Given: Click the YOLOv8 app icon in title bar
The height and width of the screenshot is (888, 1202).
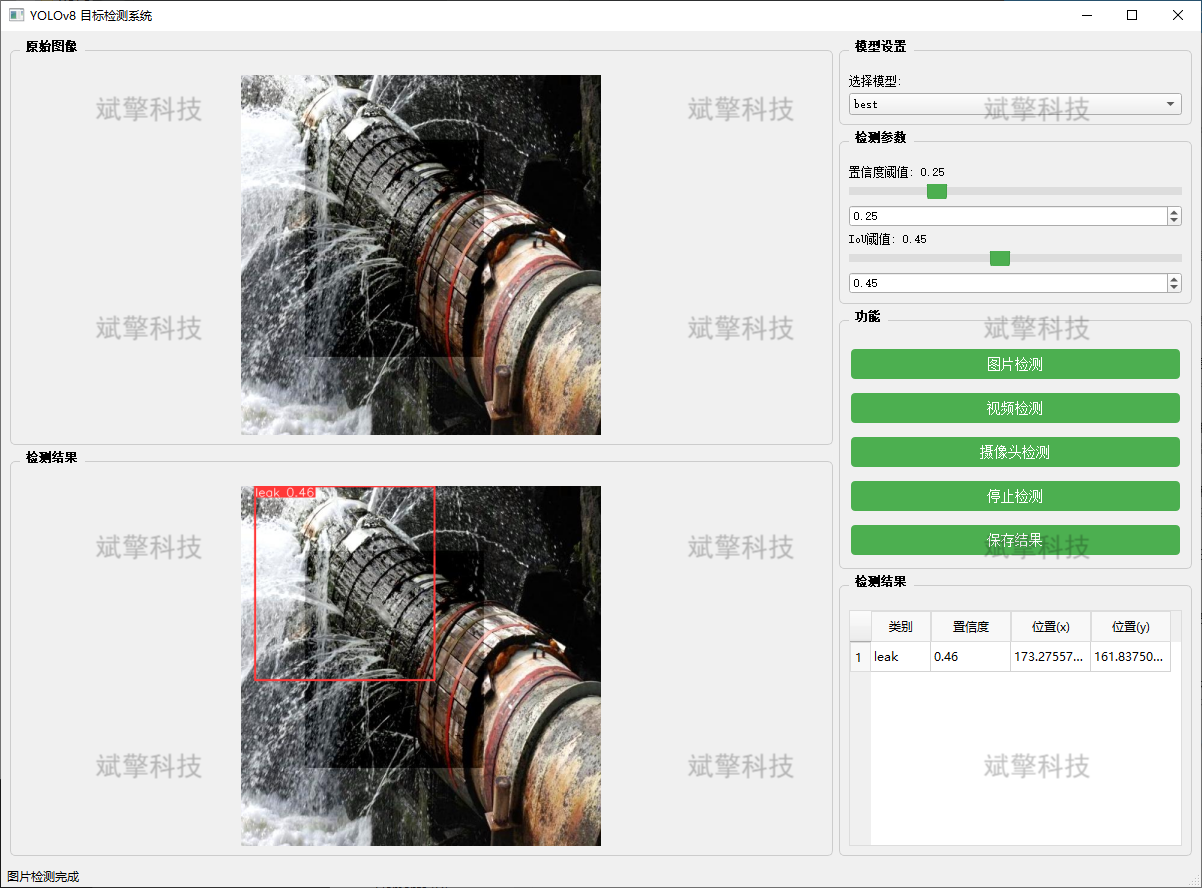Looking at the screenshot, I should tap(16, 15).
